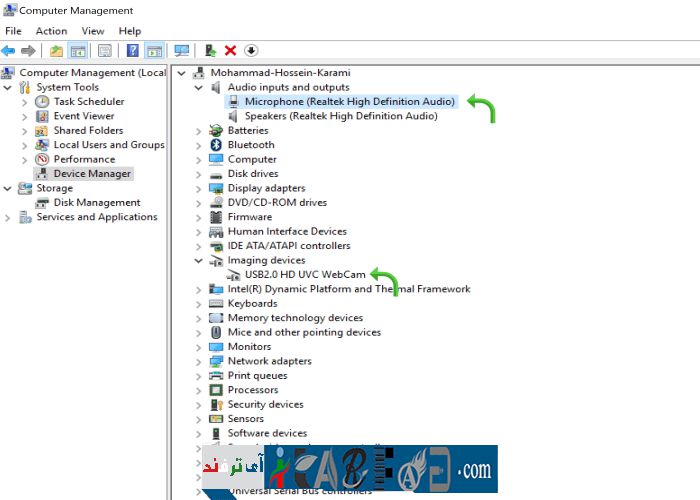The width and height of the screenshot is (700, 500).
Task: Open the Action menu
Action: coord(51,31)
